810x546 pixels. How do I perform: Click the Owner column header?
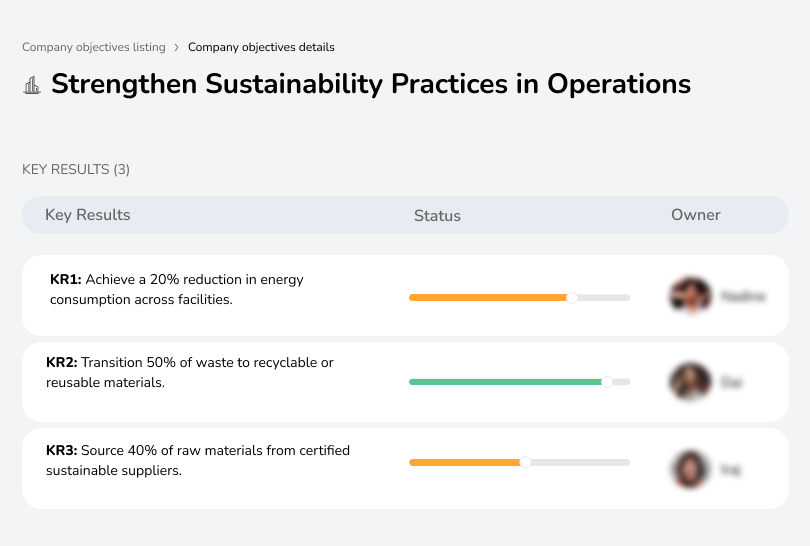[x=696, y=215]
